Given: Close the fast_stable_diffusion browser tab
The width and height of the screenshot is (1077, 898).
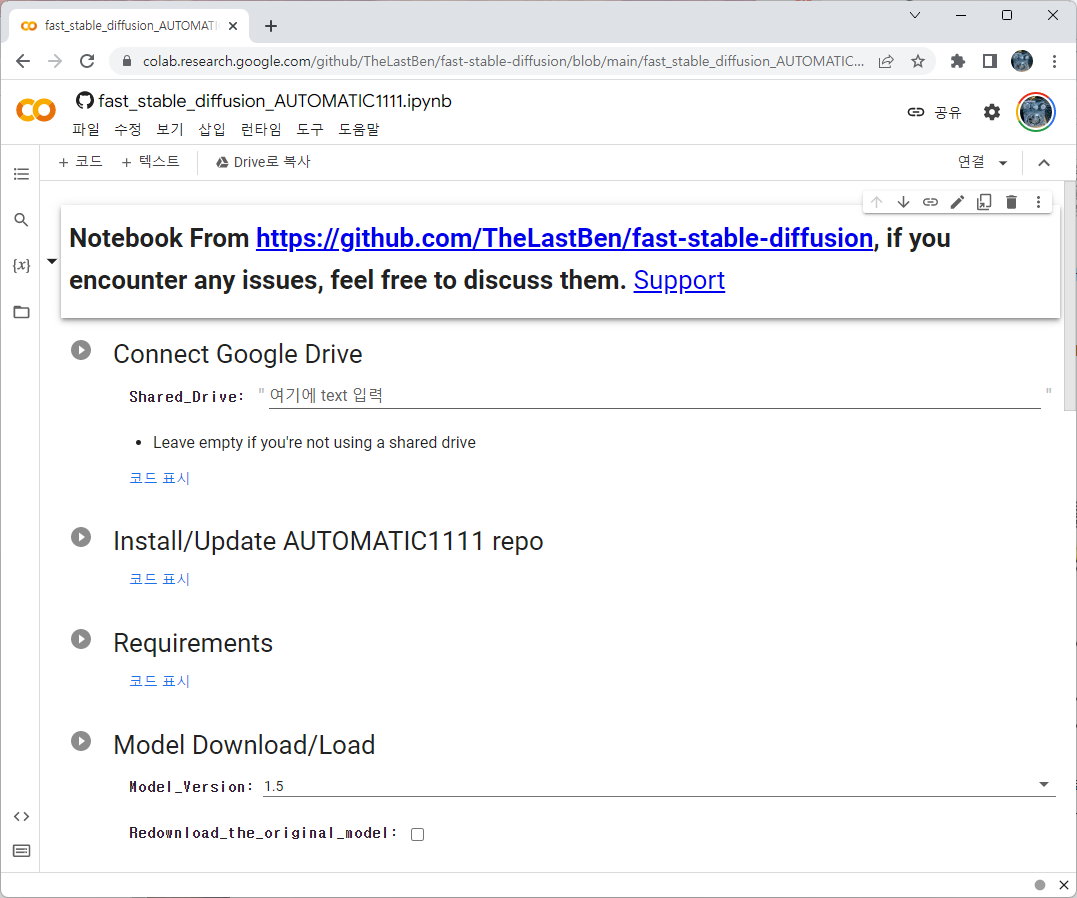Looking at the screenshot, I should pyautogui.click(x=233, y=25).
